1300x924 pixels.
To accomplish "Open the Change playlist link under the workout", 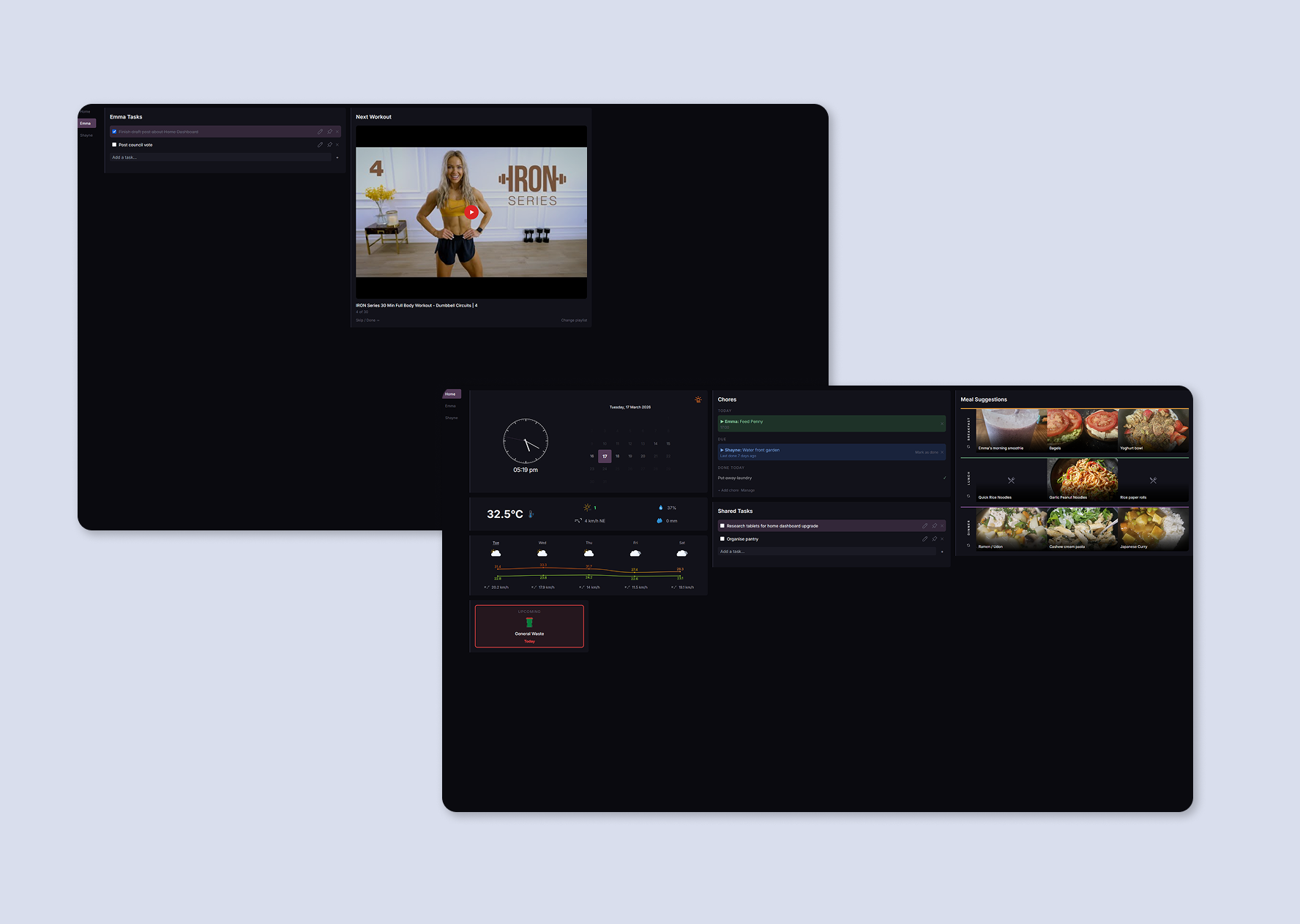I will [574, 320].
